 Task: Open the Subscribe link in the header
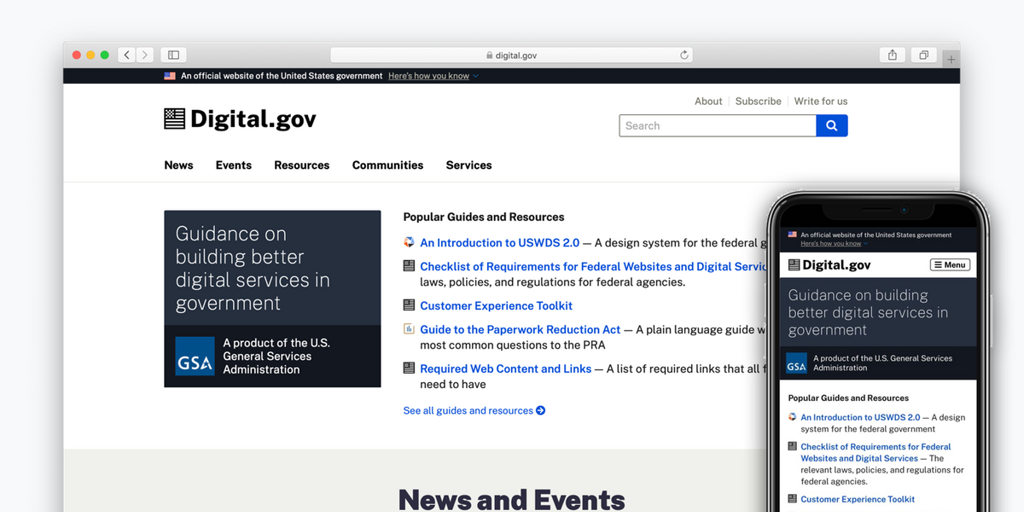coord(758,101)
